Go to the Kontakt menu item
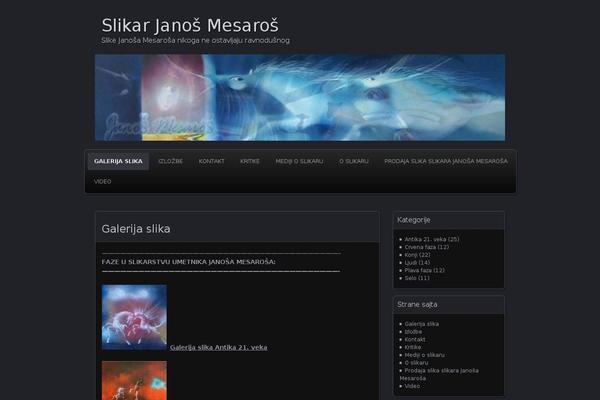 pyautogui.click(x=212, y=161)
